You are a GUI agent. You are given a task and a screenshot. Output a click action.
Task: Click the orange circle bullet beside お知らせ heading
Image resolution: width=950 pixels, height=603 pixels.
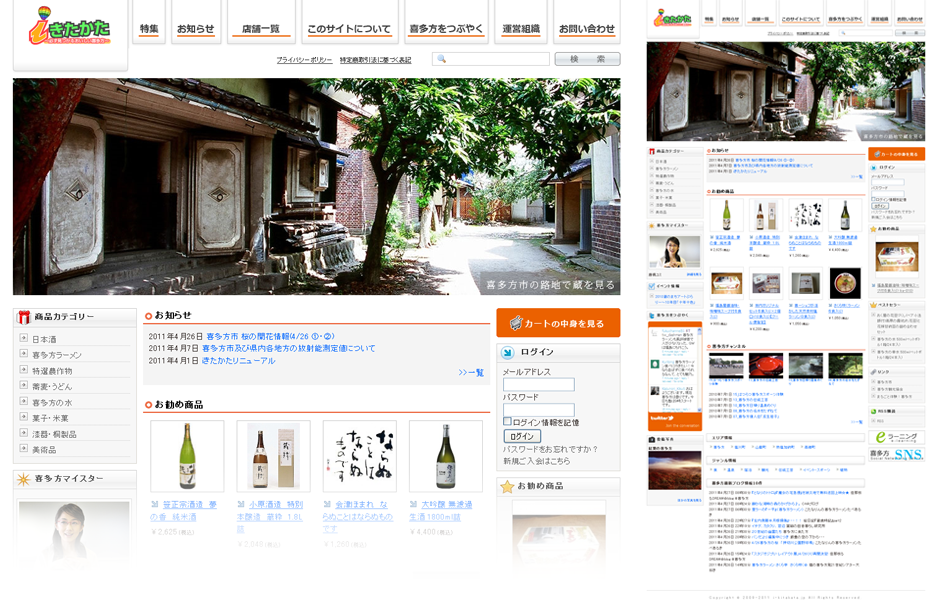click(x=148, y=316)
